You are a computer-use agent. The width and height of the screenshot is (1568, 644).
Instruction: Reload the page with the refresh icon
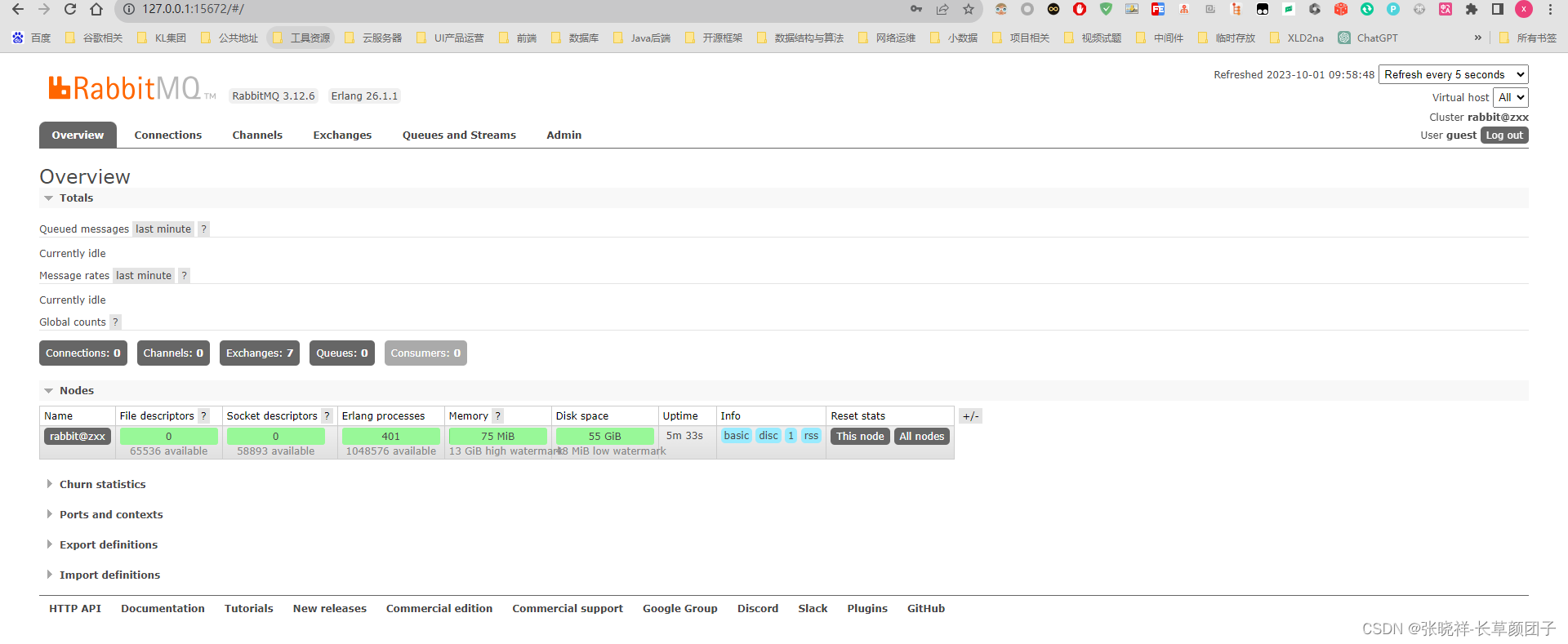pos(70,10)
